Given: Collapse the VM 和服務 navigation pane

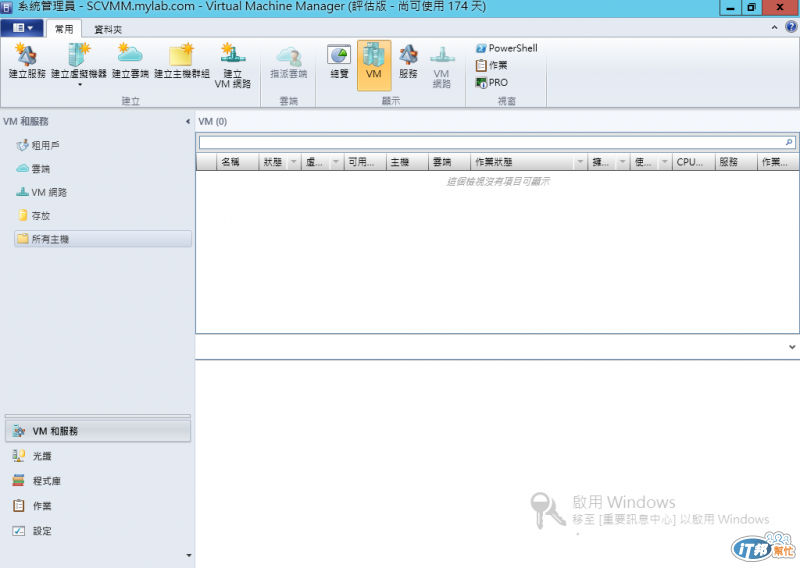Looking at the screenshot, I should pyautogui.click(x=188, y=121).
